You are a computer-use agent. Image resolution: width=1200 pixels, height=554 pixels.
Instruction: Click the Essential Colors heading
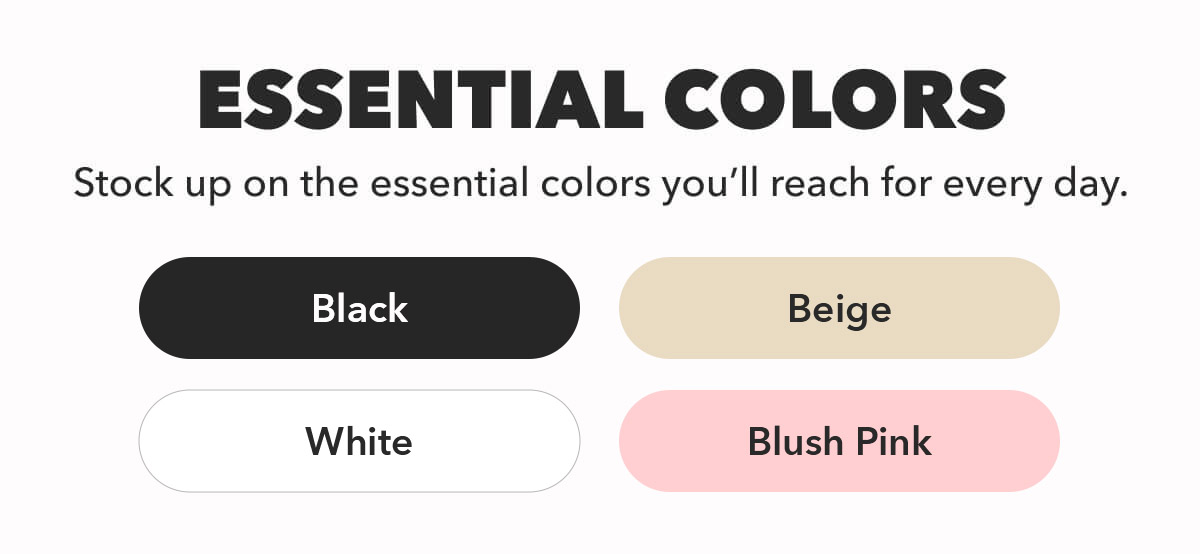coord(601,100)
